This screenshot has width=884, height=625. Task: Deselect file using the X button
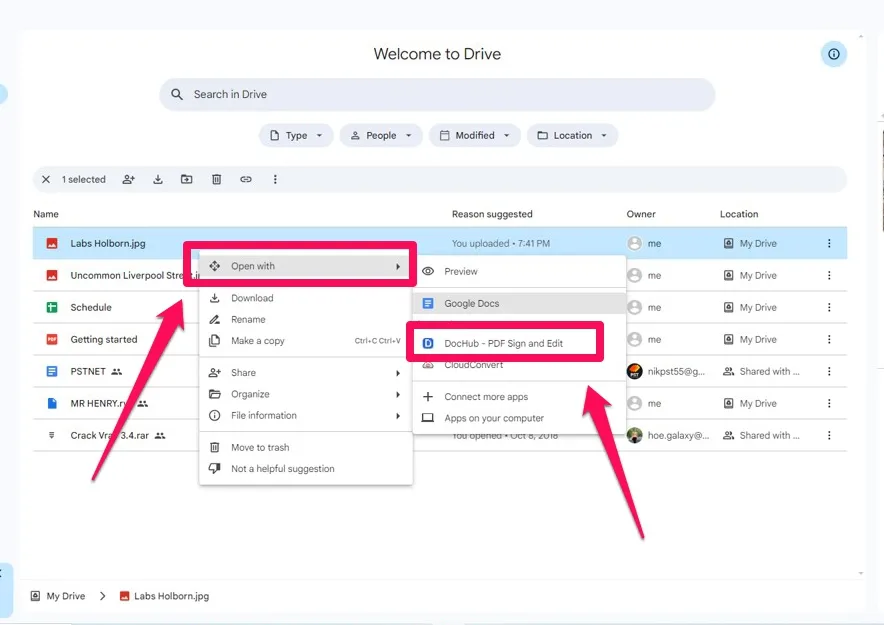point(46,179)
